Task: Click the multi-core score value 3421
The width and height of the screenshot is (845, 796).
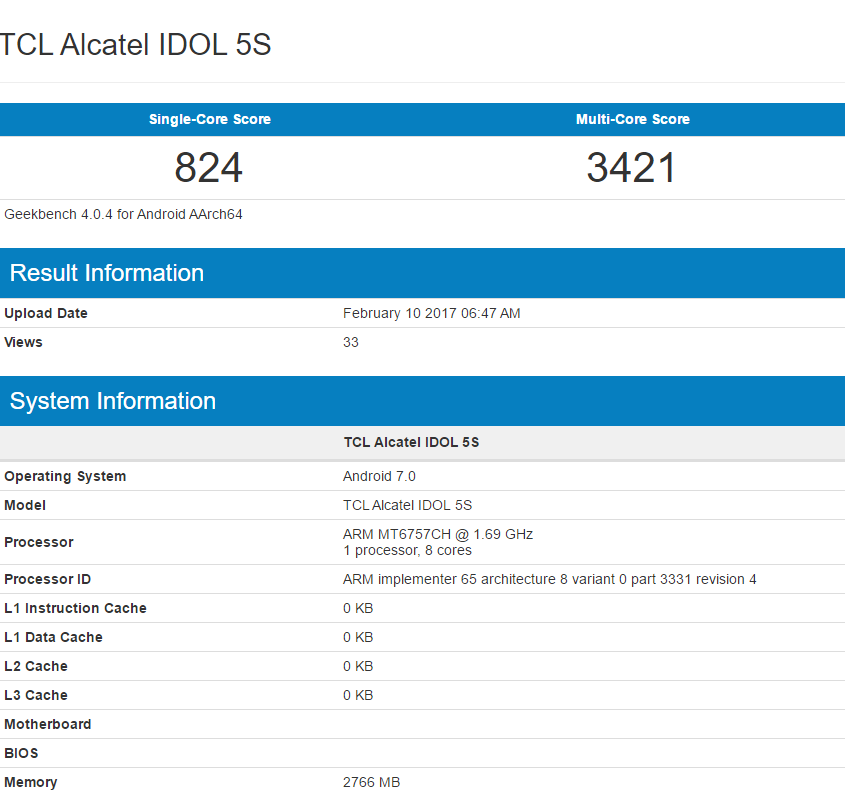Action: tap(631, 168)
